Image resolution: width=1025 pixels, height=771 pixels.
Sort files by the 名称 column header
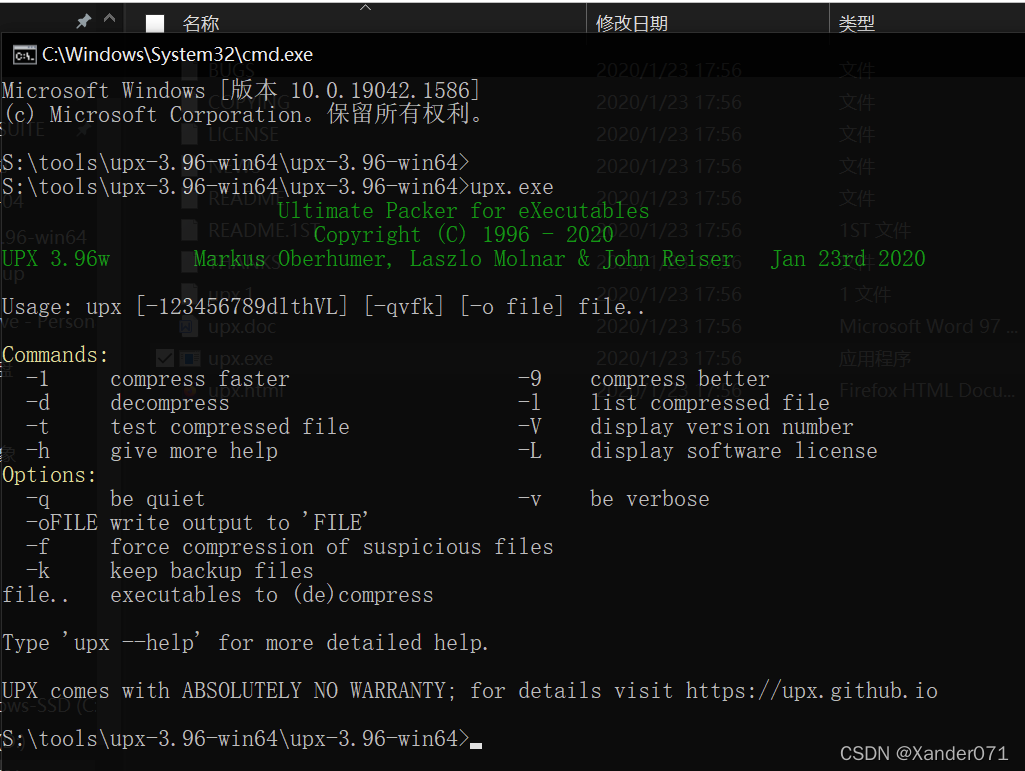click(x=201, y=24)
